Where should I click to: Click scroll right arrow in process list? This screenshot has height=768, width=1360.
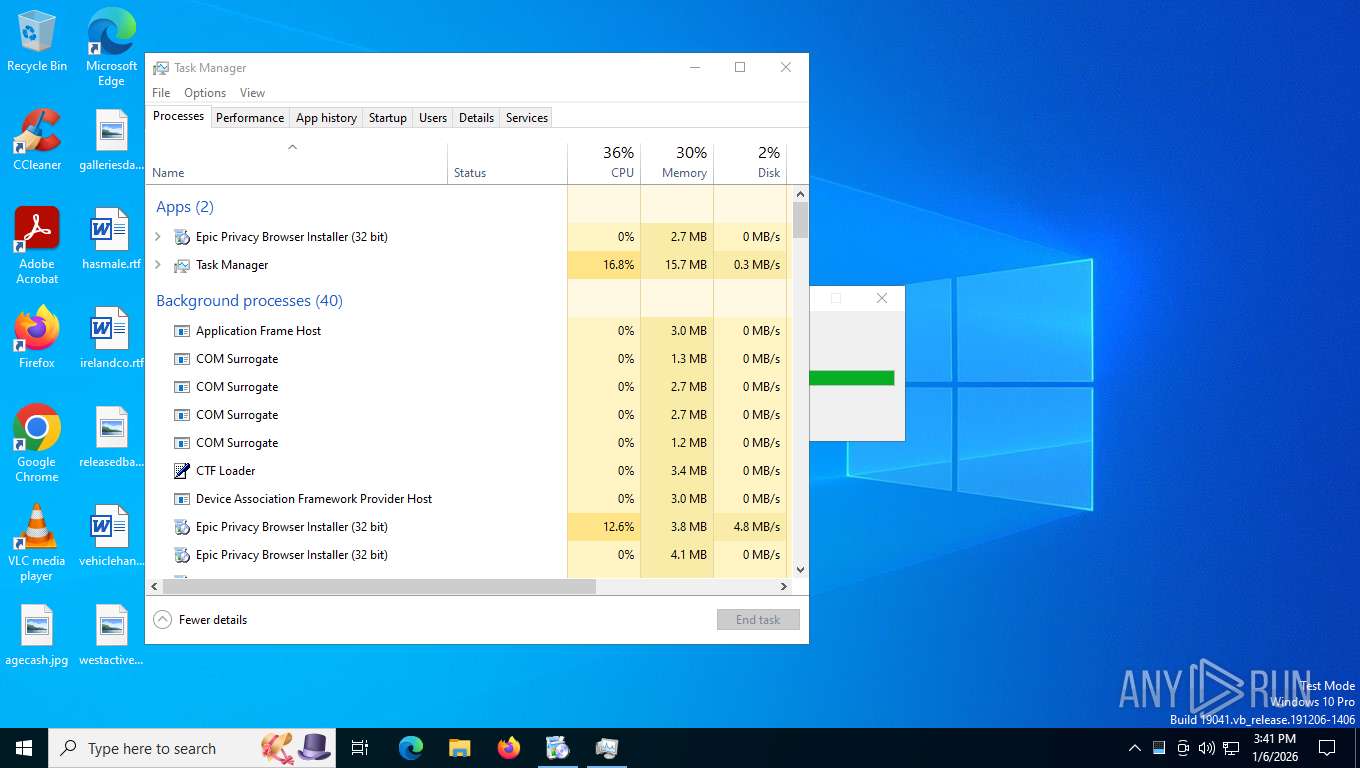[785, 587]
